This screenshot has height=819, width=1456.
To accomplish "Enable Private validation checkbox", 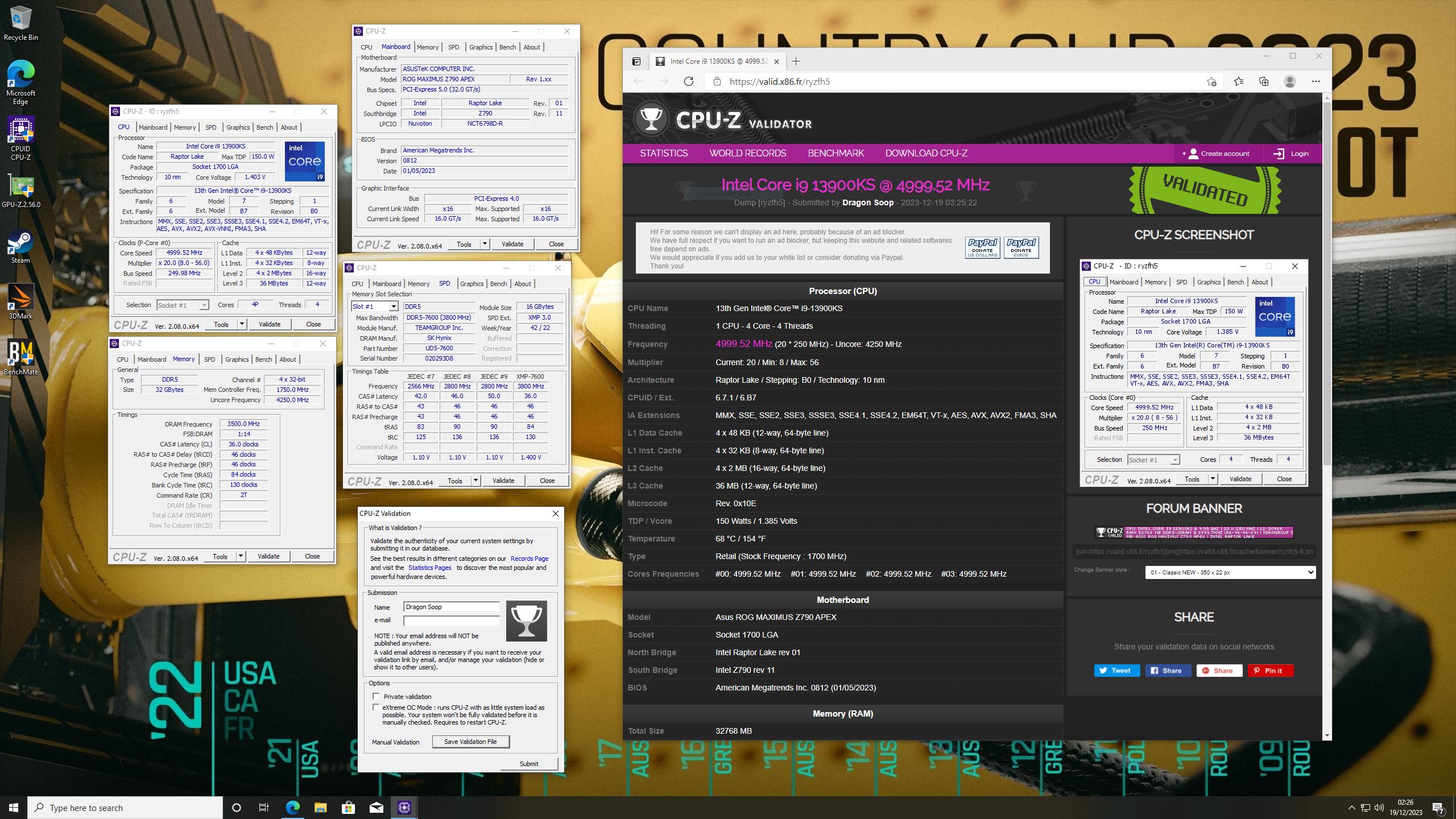I will point(376,696).
